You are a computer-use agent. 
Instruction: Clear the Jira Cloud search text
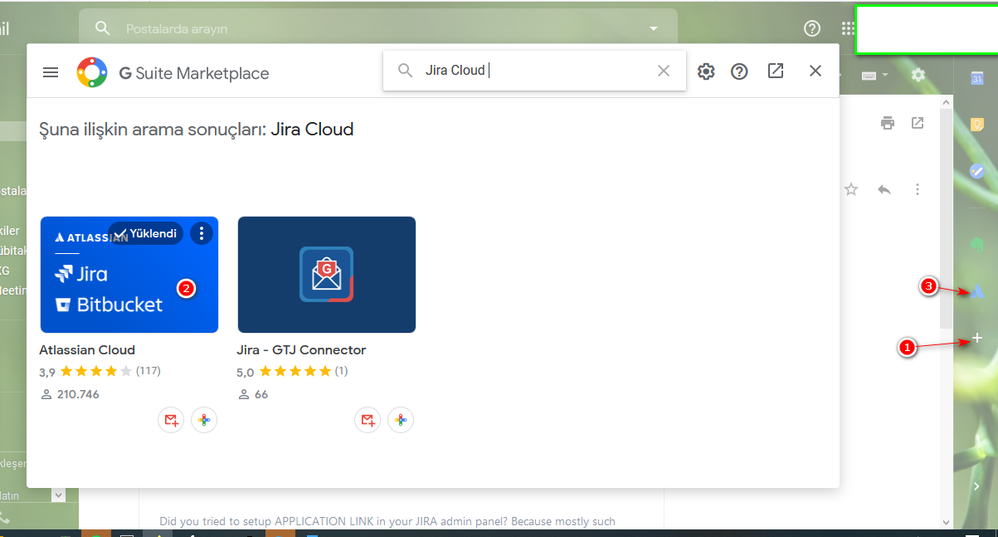tap(663, 71)
